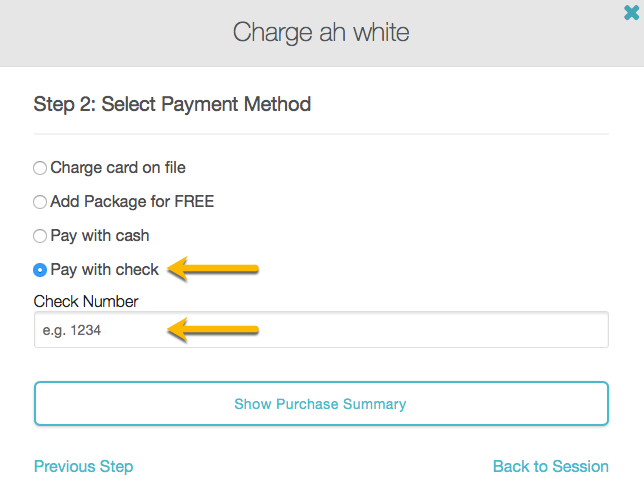
Task: Click the 'Step 2: Select Payment Method' heading
Action: pyautogui.click(x=172, y=104)
